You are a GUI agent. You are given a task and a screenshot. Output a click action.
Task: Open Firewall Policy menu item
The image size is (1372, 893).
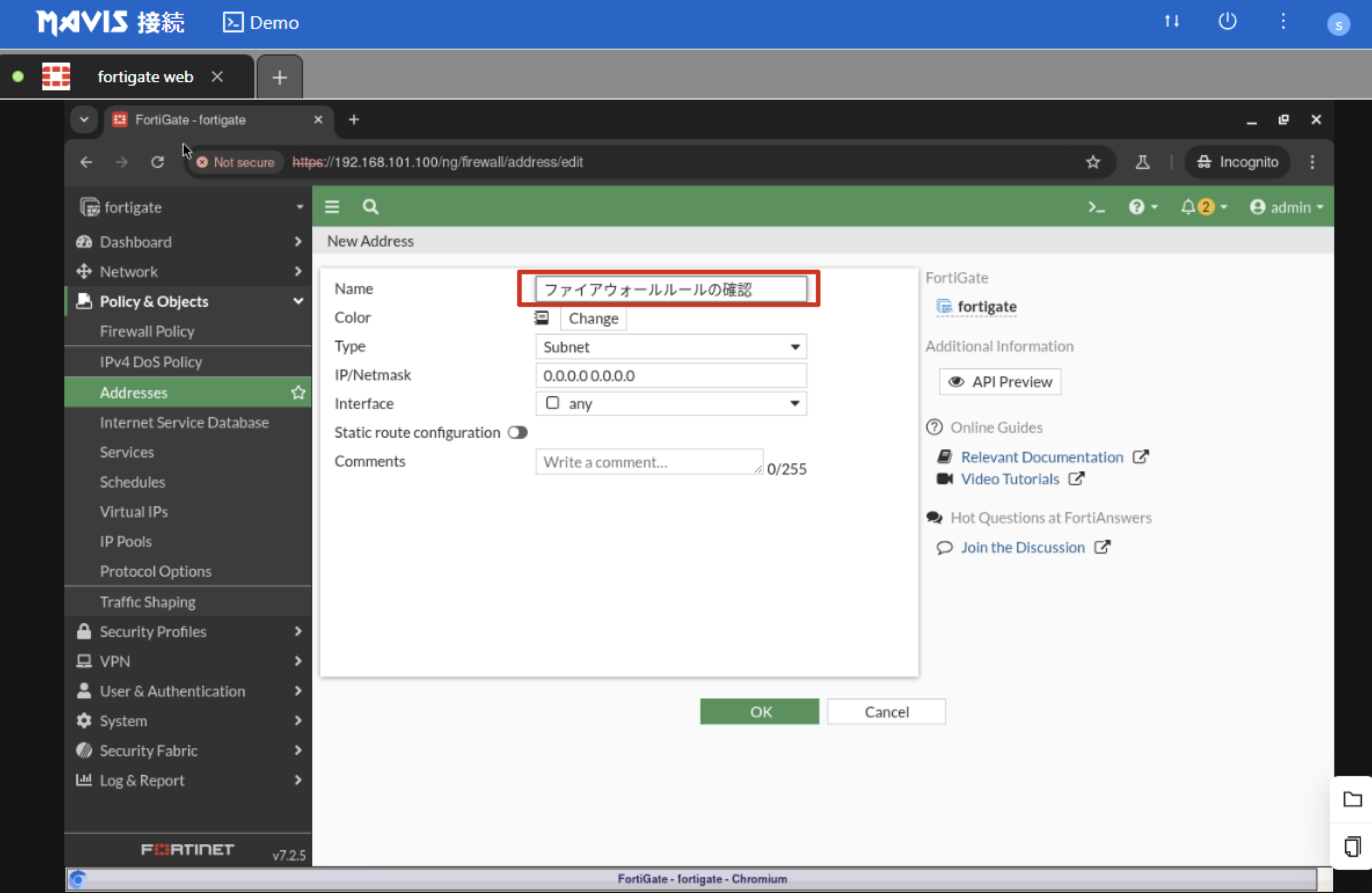click(147, 331)
